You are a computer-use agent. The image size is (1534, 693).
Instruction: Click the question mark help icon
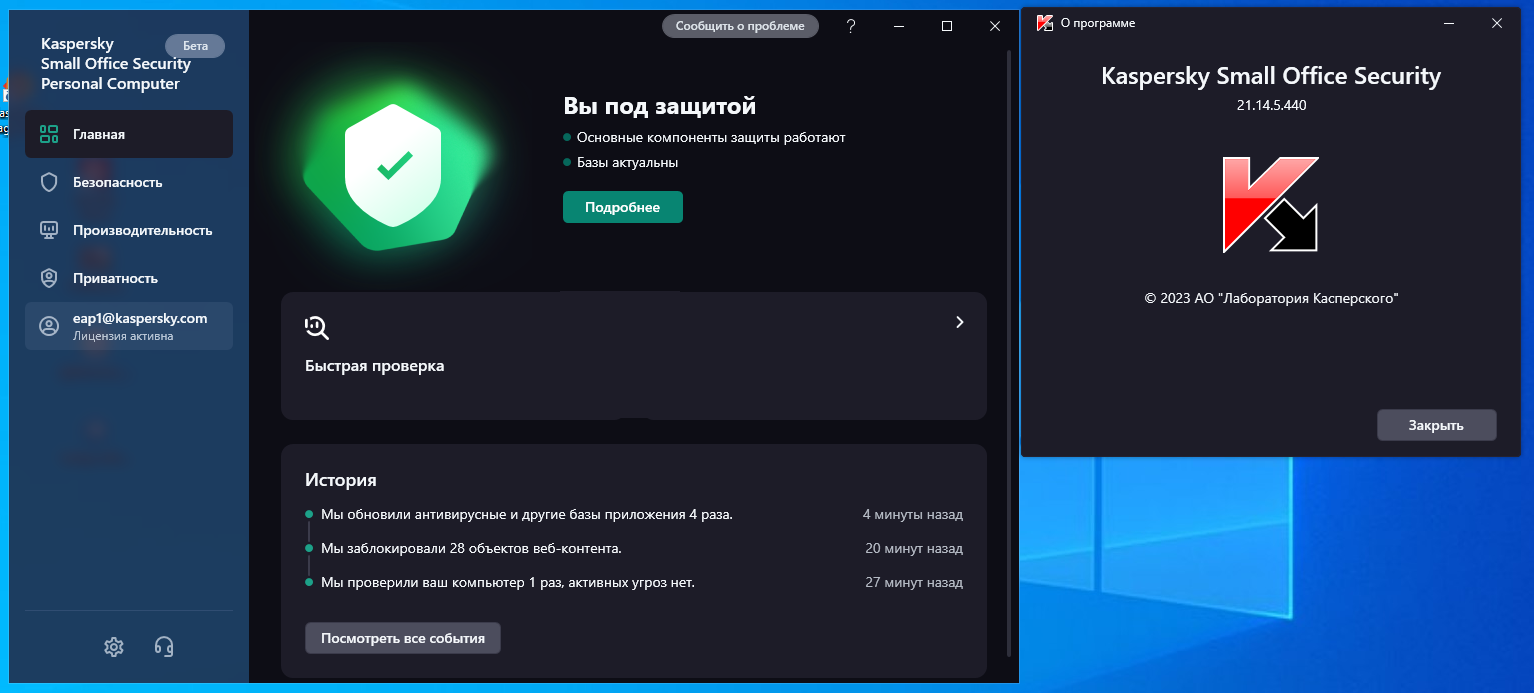851,26
